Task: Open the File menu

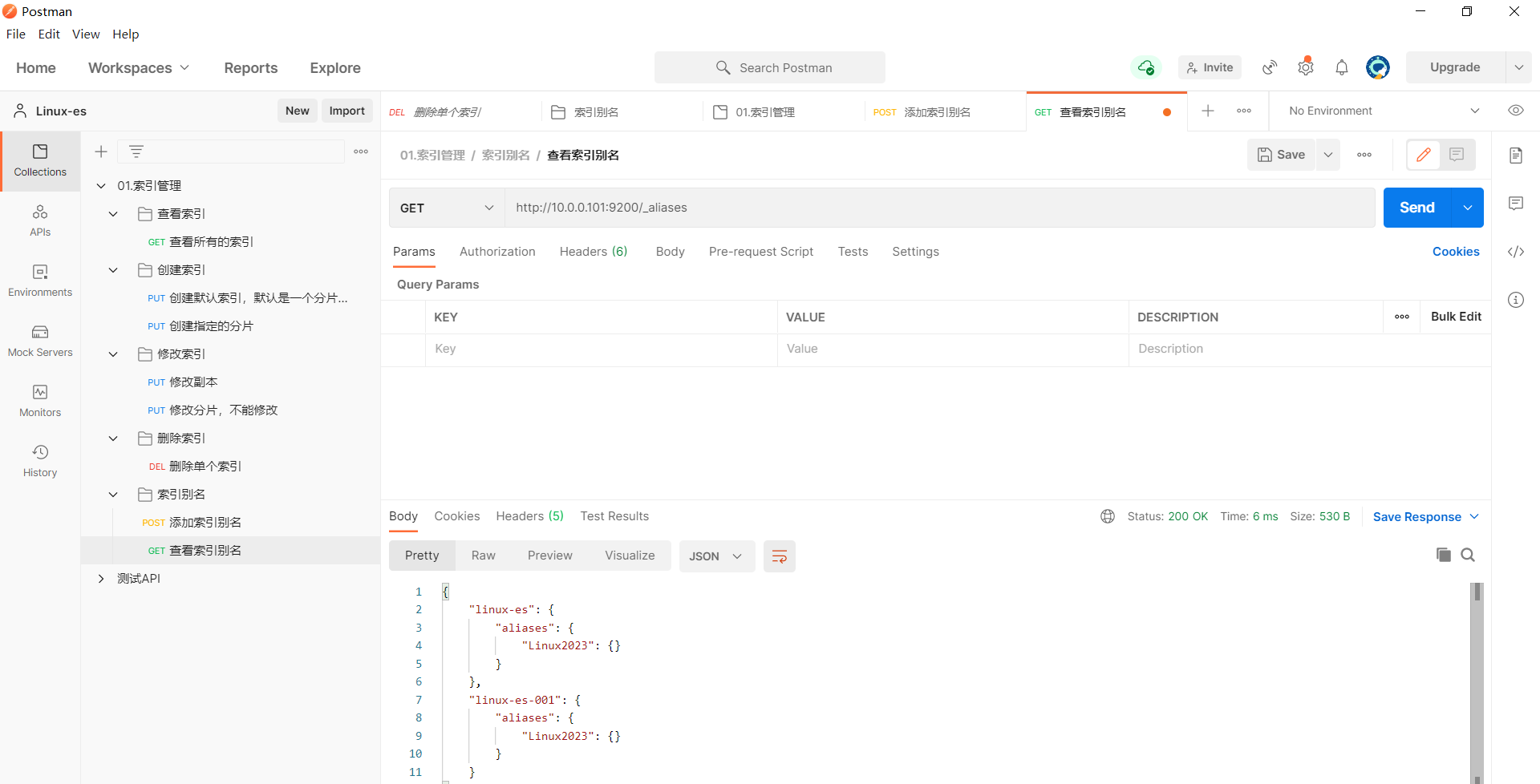Action: [16, 34]
